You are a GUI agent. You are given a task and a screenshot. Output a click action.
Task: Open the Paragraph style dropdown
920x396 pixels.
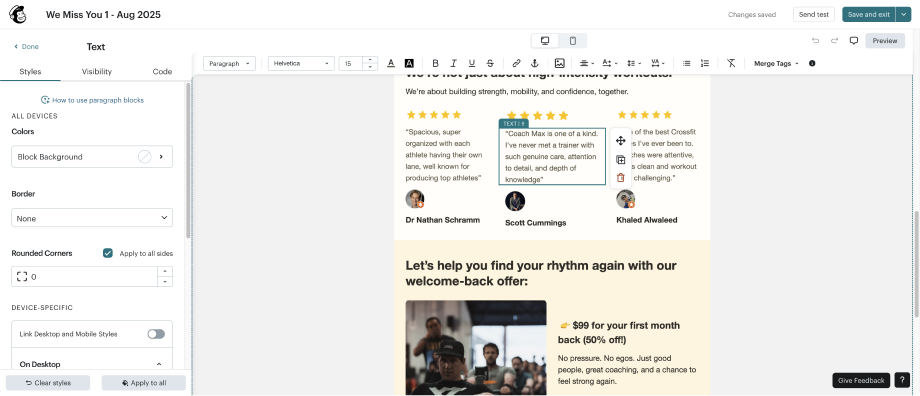[229, 63]
